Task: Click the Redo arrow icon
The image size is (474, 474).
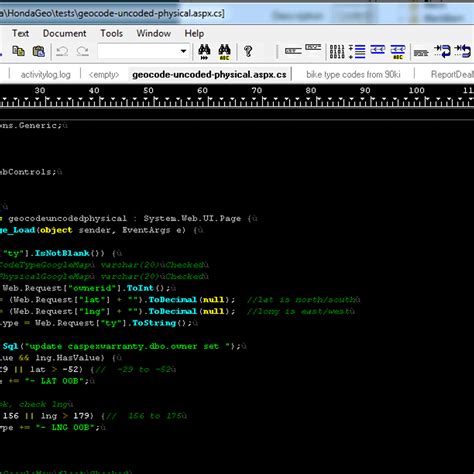Action: pos(82,51)
